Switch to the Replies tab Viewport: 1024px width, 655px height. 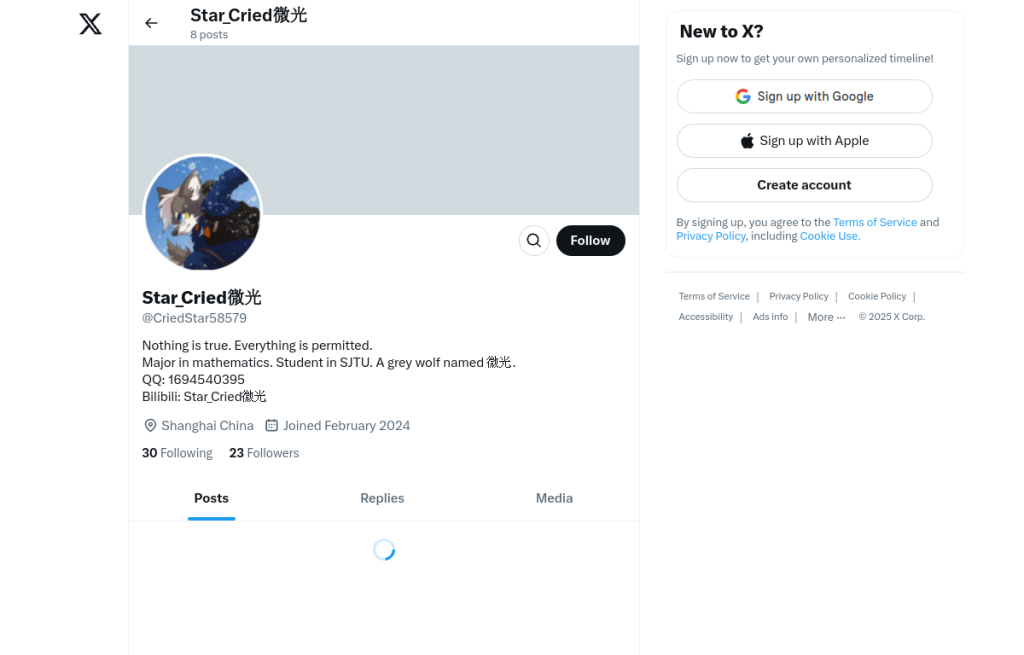(382, 498)
